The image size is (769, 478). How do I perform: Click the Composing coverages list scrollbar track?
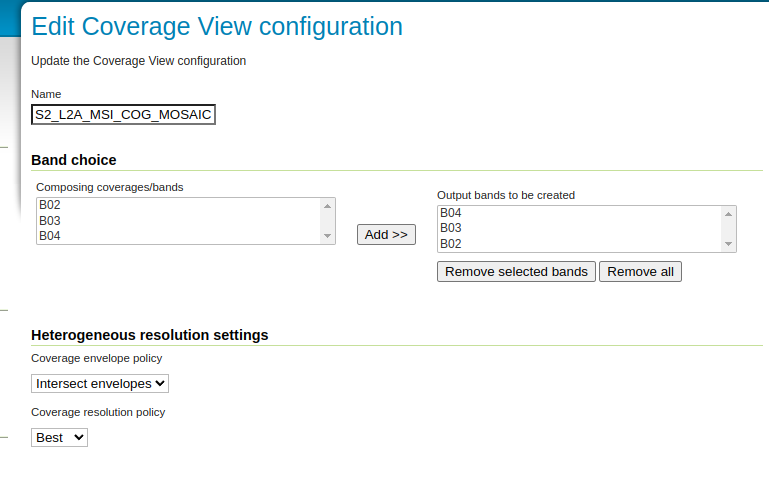click(327, 221)
